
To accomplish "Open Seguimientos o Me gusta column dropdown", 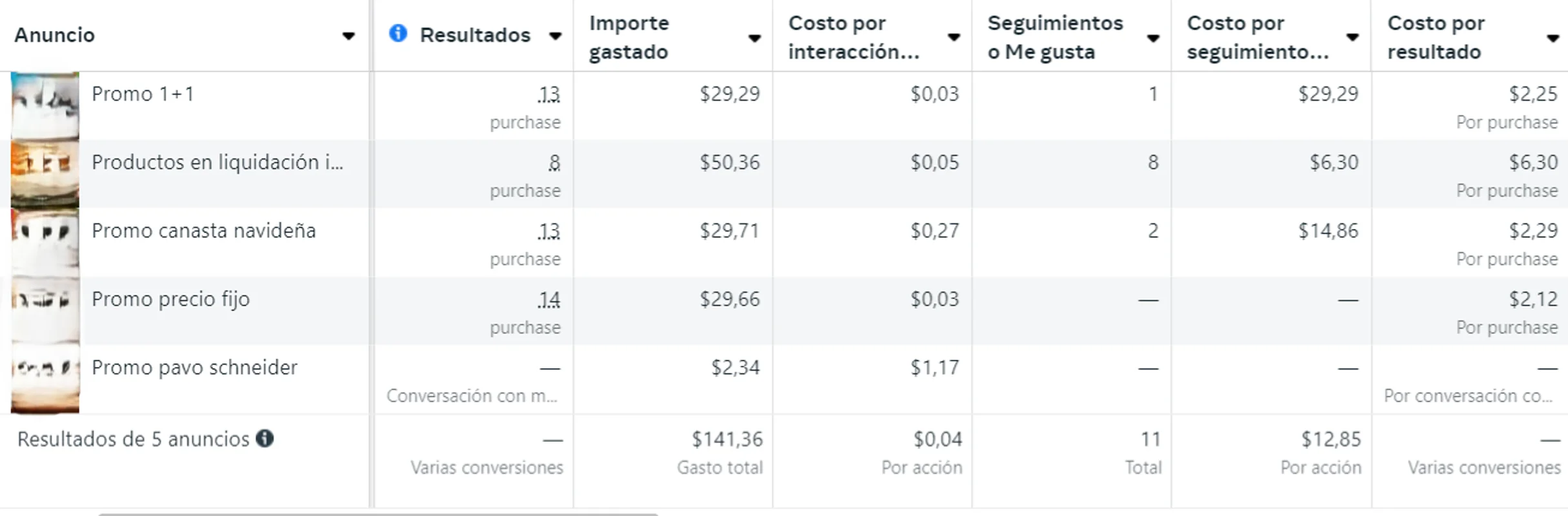I will tap(1152, 39).
